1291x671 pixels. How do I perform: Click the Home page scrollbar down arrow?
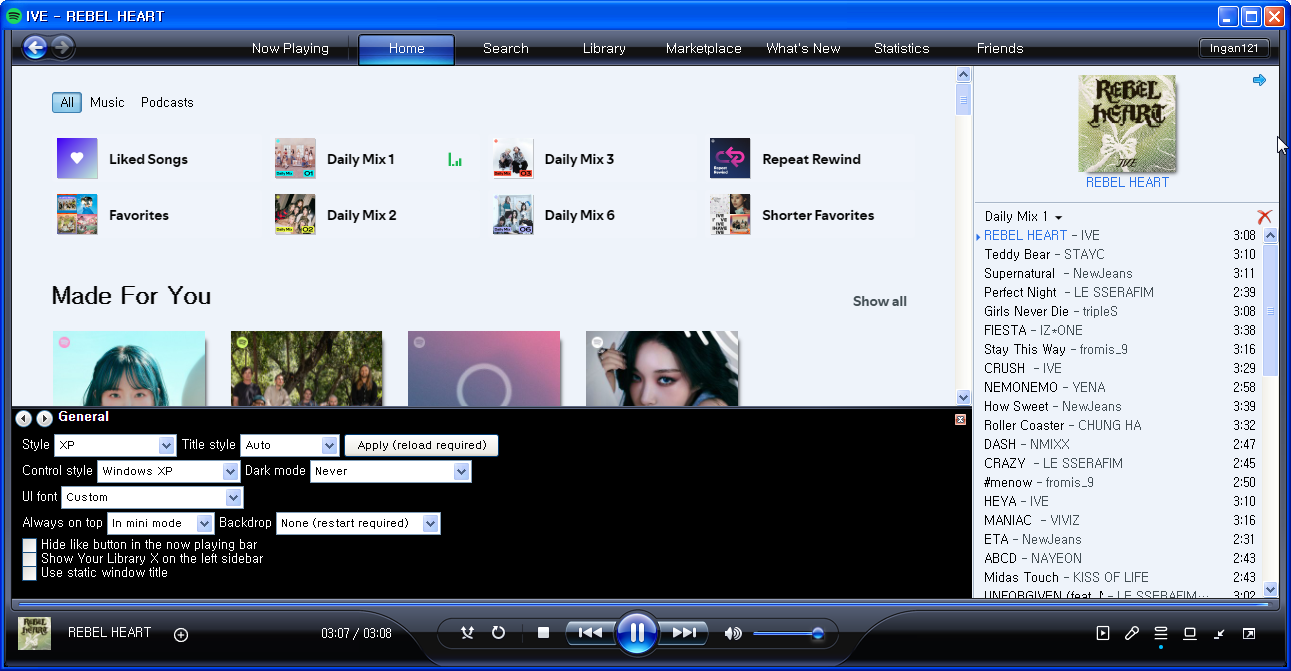click(964, 397)
